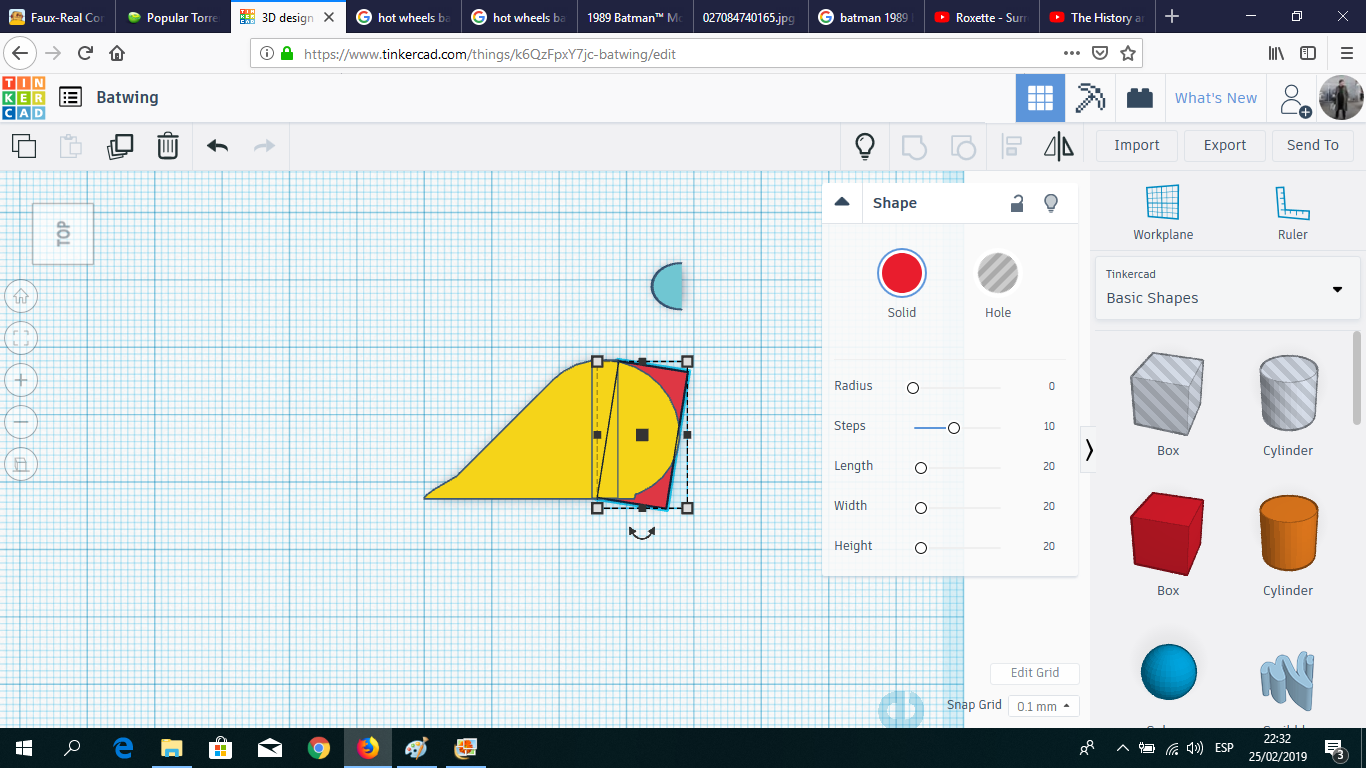This screenshot has width=1366, height=768.
Task: Click the Steps slider handle
Action: click(954, 427)
